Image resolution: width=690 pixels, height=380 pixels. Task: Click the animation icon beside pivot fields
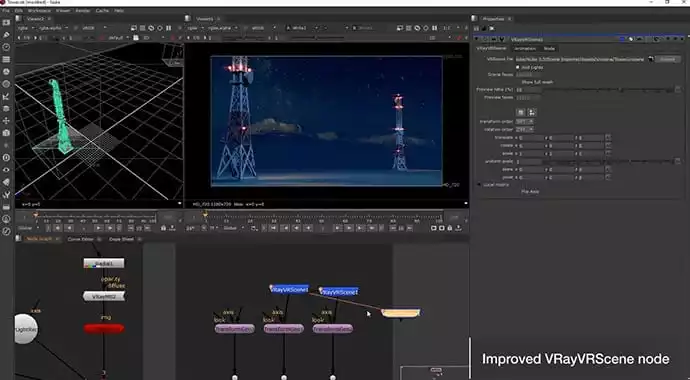608,177
